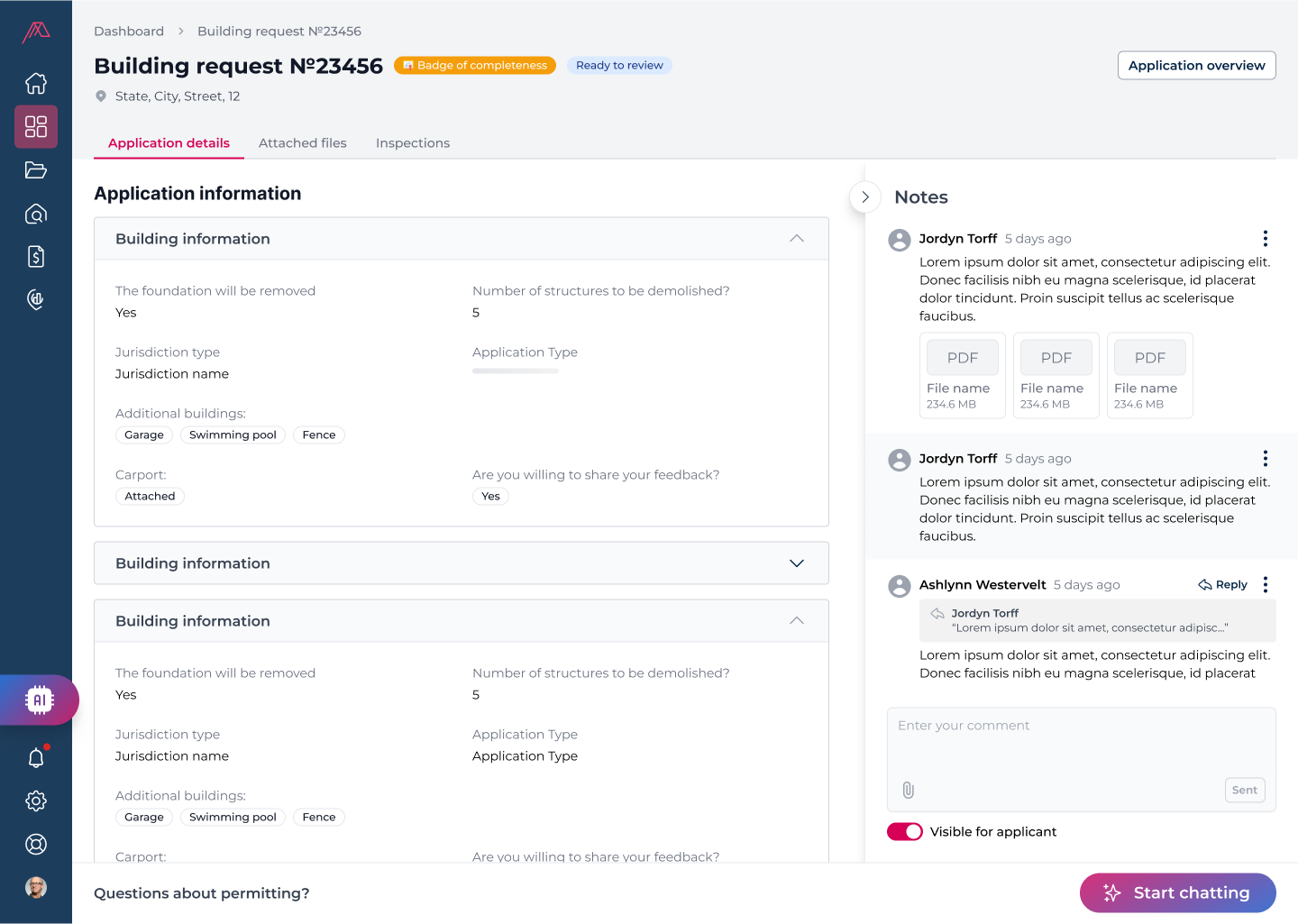This screenshot has height=924, width=1298.
Task: Click the Application overview button
Action: point(1196,66)
